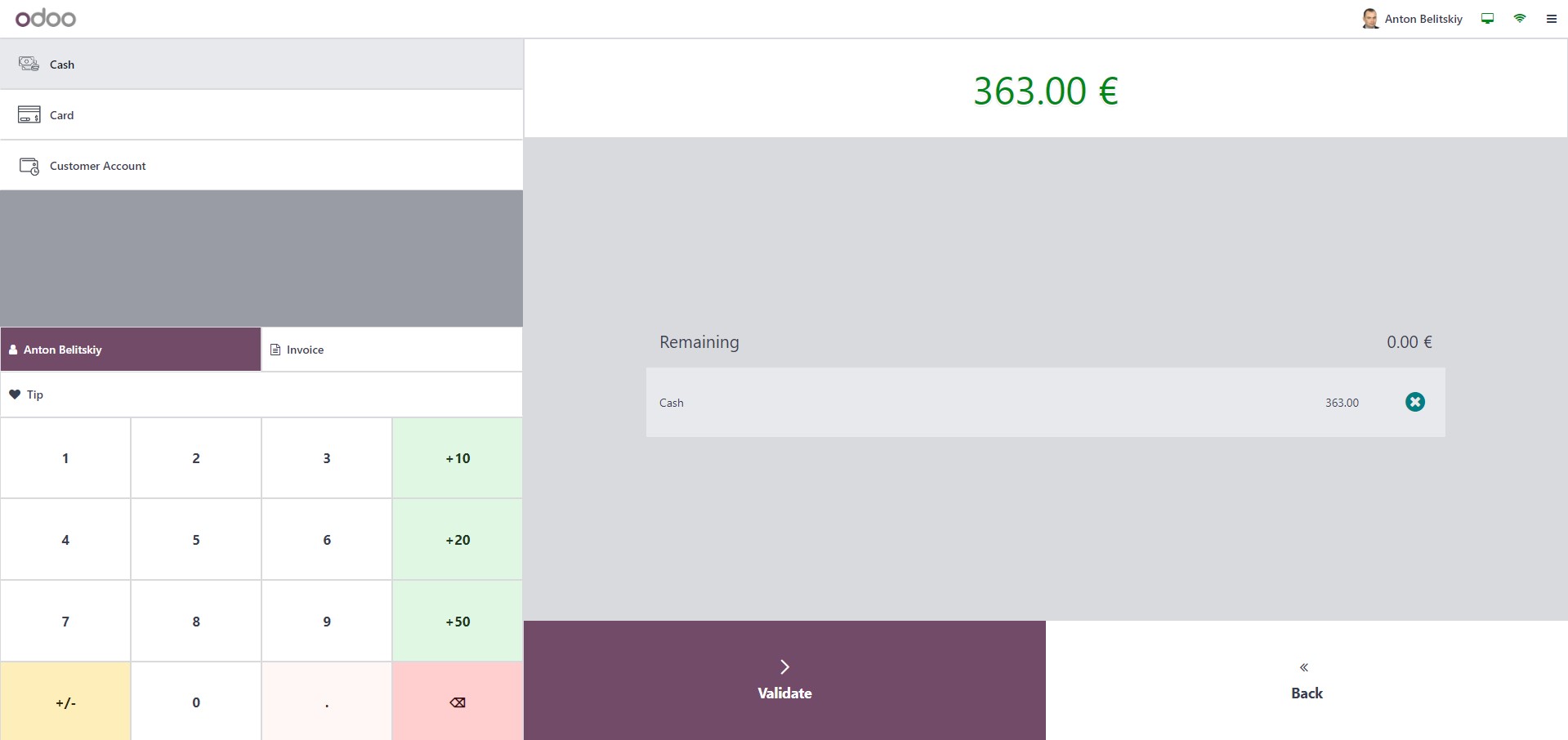Select the Card payment method
Image resolution: width=1568 pixels, height=740 pixels.
click(x=261, y=115)
